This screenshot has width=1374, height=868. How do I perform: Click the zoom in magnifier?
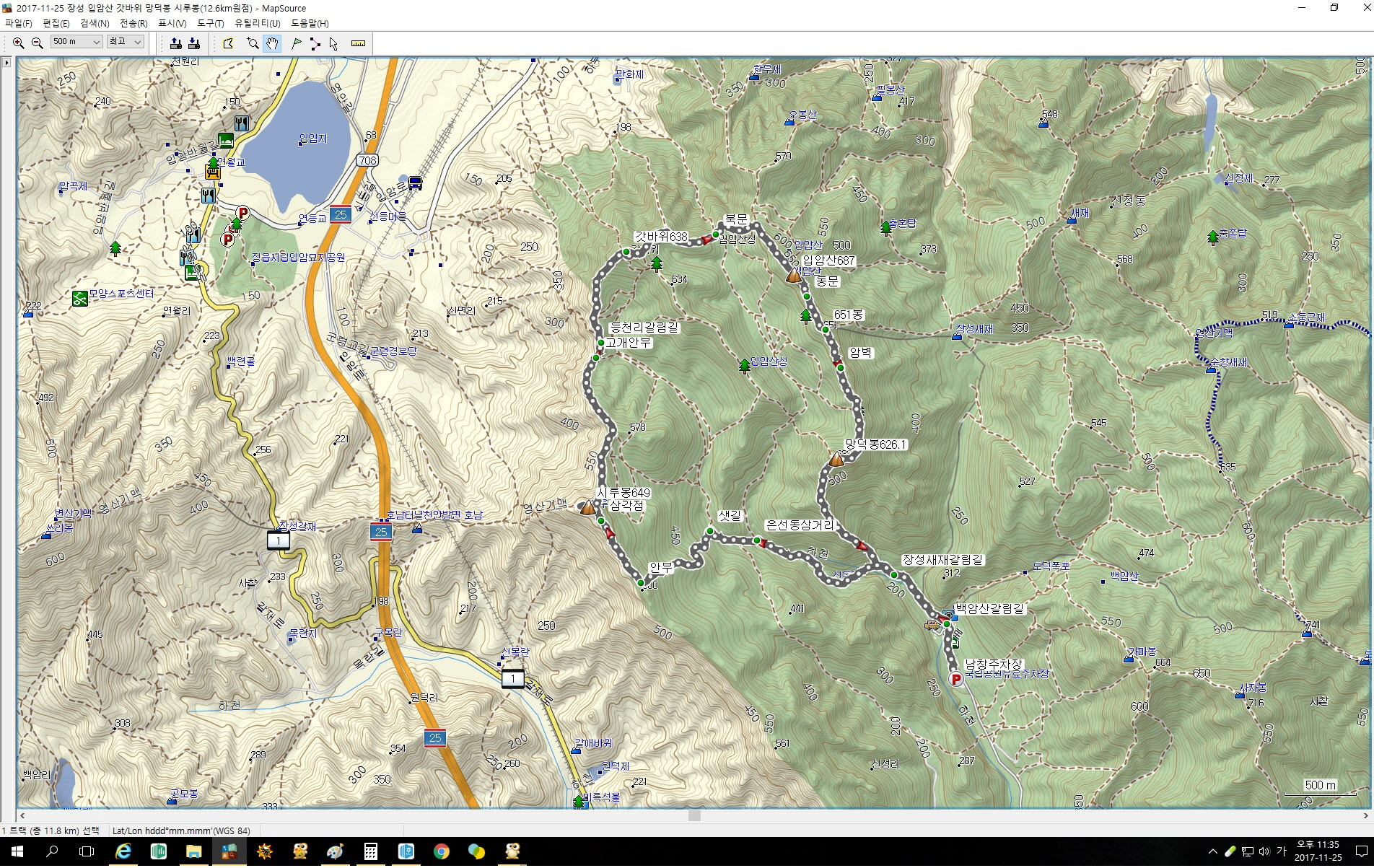(19, 43)
